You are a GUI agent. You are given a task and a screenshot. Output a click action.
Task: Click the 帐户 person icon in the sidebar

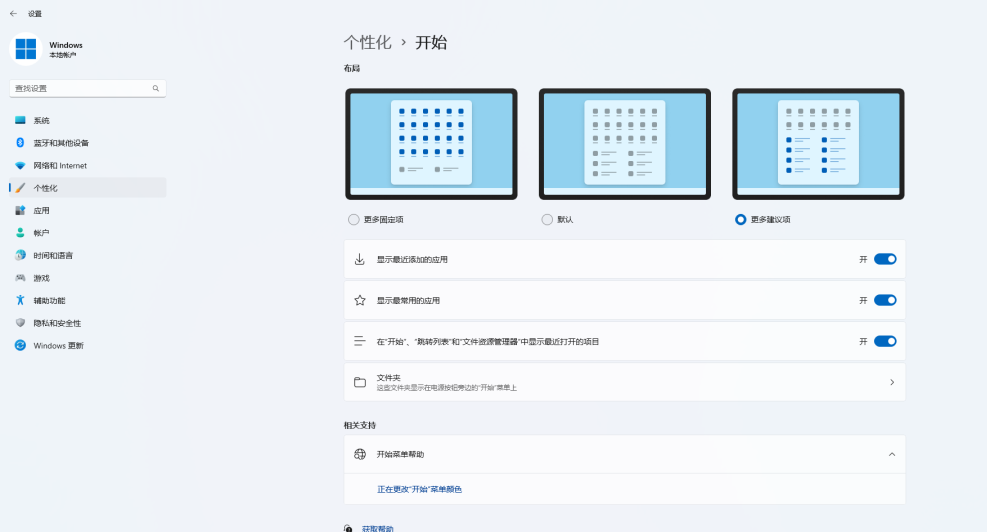pyautogui.click(x=20, y=233)
